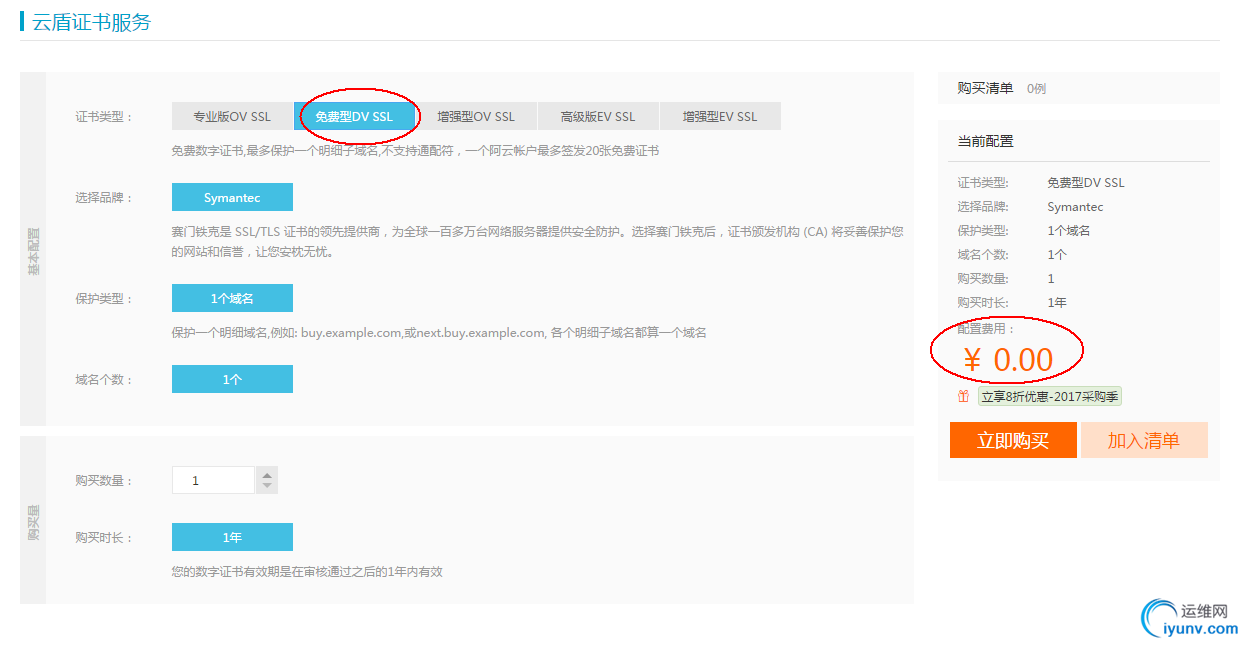1244x645 pixels.
Task: Click 域名个数 label in basic config
Action: point(104,380)
